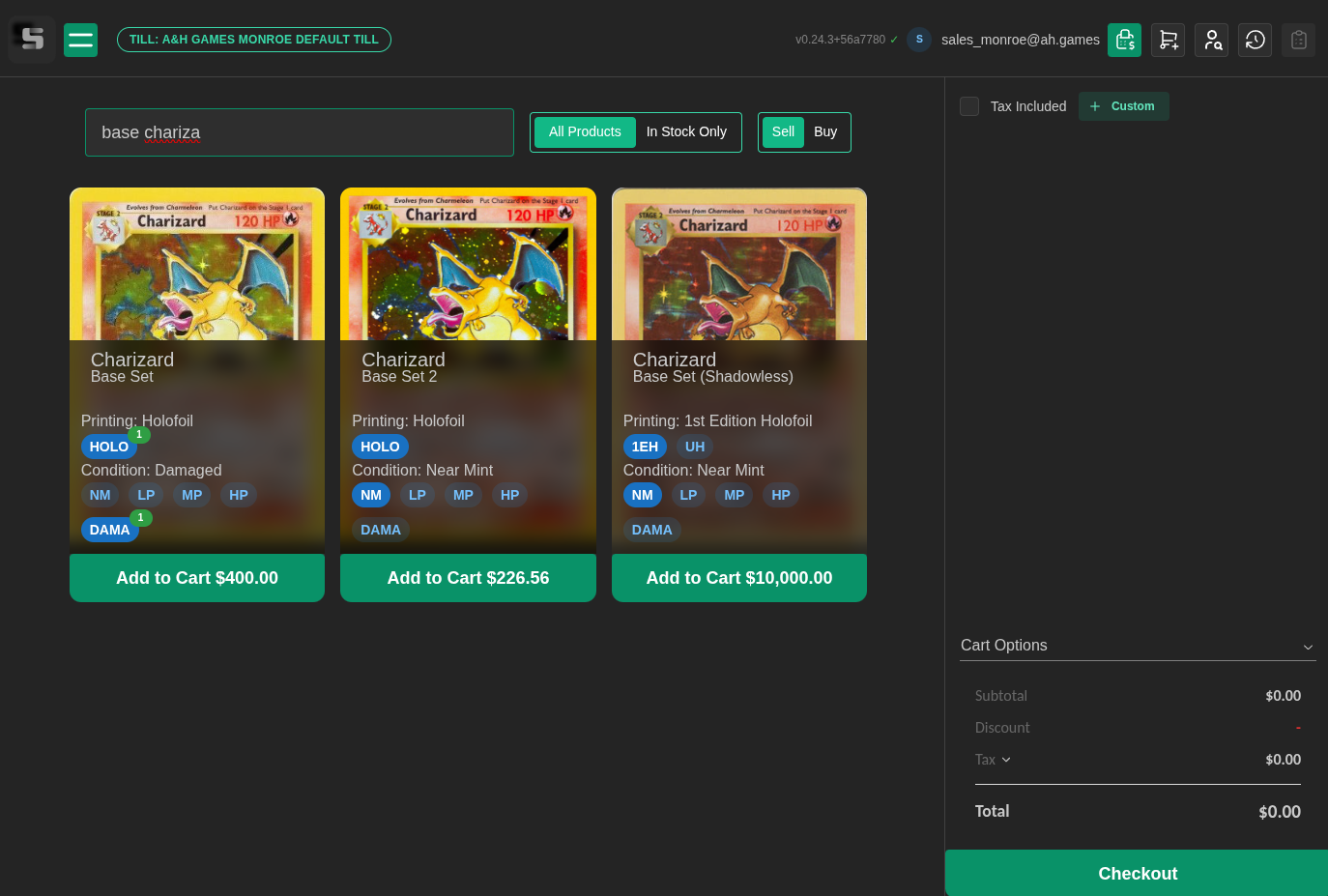Open the cash register till icon
The width and height of the screenshot is (1328, 896).
[1124, 40]
